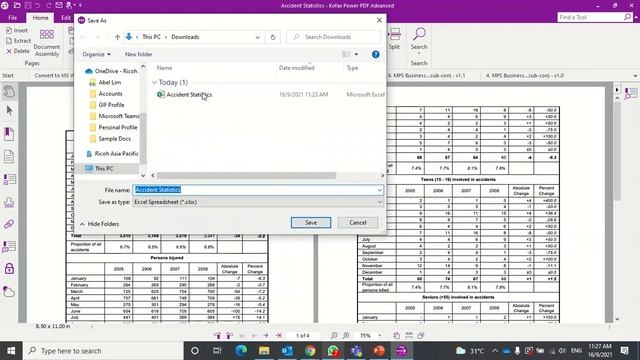This screenshot has height=360, width=640.
Task: Click the Document Assembly ribbon icon
Action: click(47, 43)
